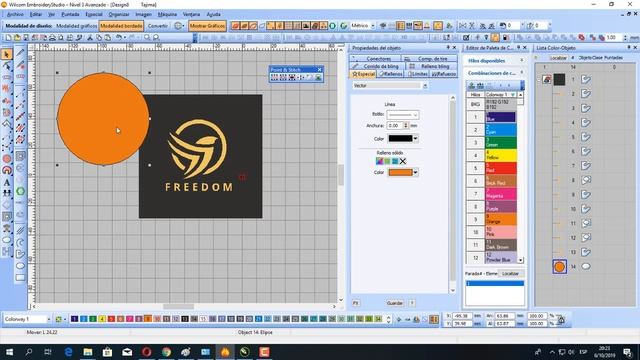Viewport: 640px width, 360px height.
Task: Open the Puntada menu
Action: [x=70, y=14]
